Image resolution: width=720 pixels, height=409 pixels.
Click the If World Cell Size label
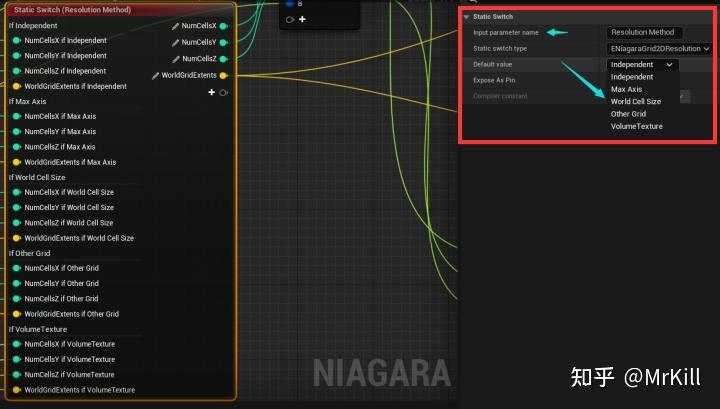pos(37,177)
